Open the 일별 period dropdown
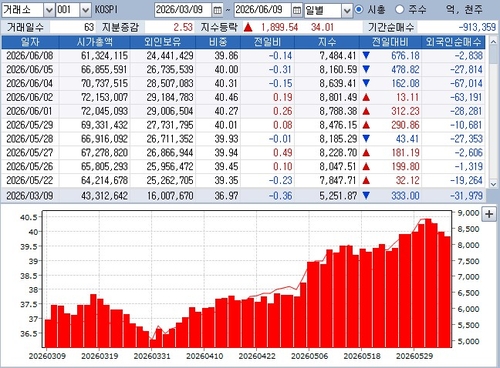The width and height of the screenshot is (500, 368). (347, 10)
